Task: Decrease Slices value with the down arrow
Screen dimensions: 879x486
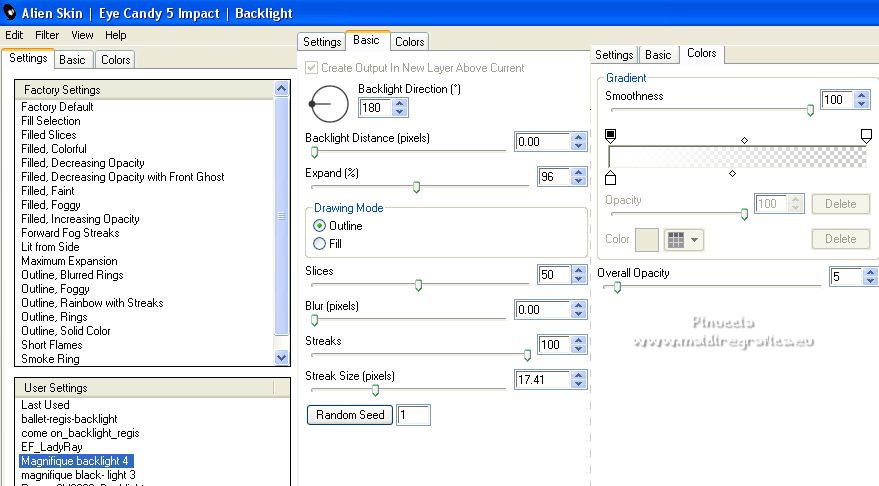Action: click(579, 279)
